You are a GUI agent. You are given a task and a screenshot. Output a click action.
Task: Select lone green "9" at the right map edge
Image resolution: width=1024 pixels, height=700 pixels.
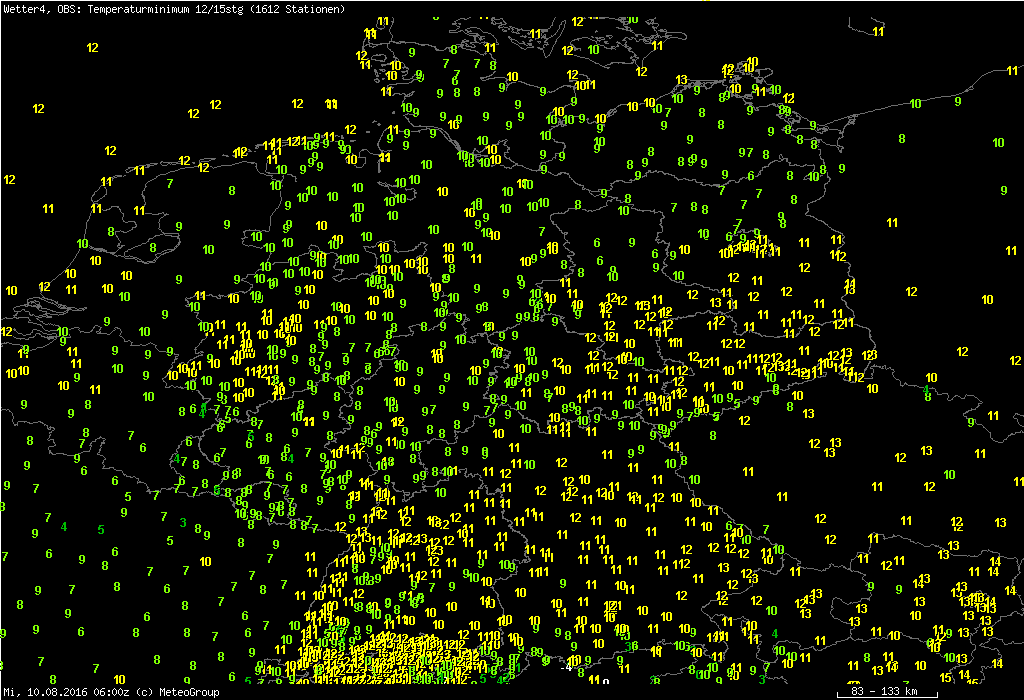[1004, 190]
